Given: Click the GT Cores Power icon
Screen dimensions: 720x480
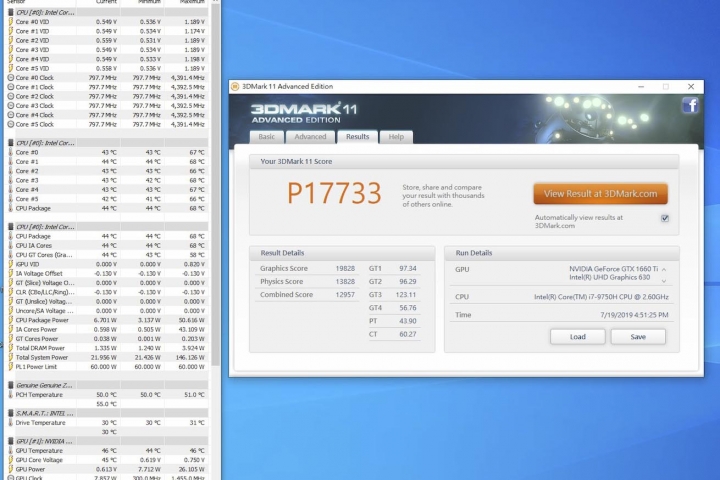Looking at the screenshot, I should click(11, 339).
